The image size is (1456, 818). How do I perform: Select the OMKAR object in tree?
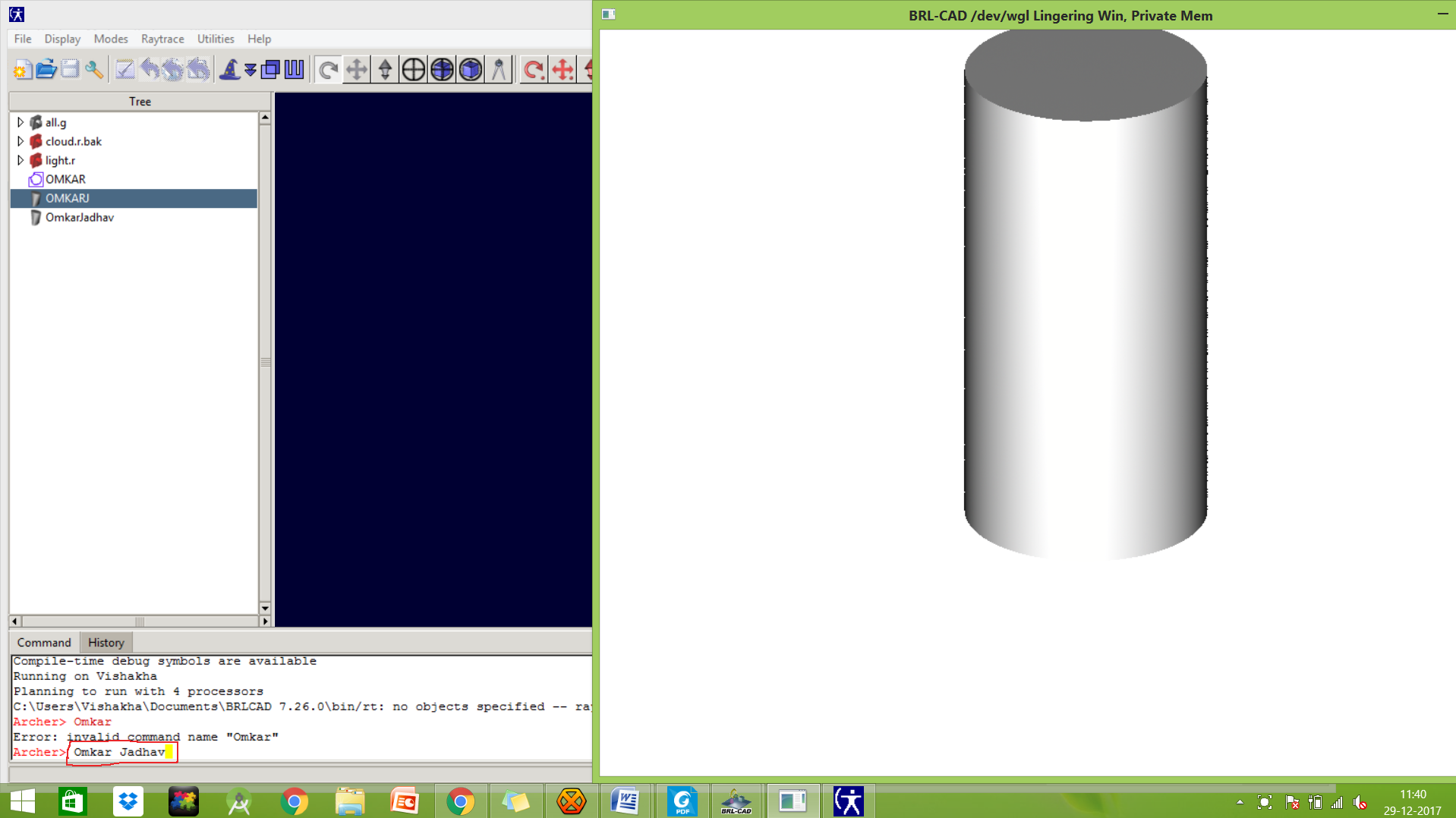[65, 179]
